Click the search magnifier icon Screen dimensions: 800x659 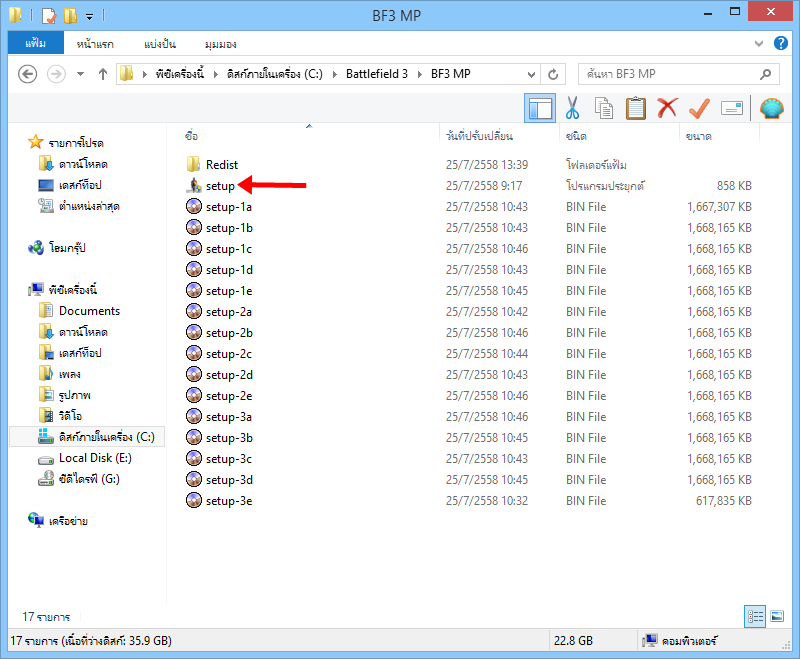[x=765, y=74]
